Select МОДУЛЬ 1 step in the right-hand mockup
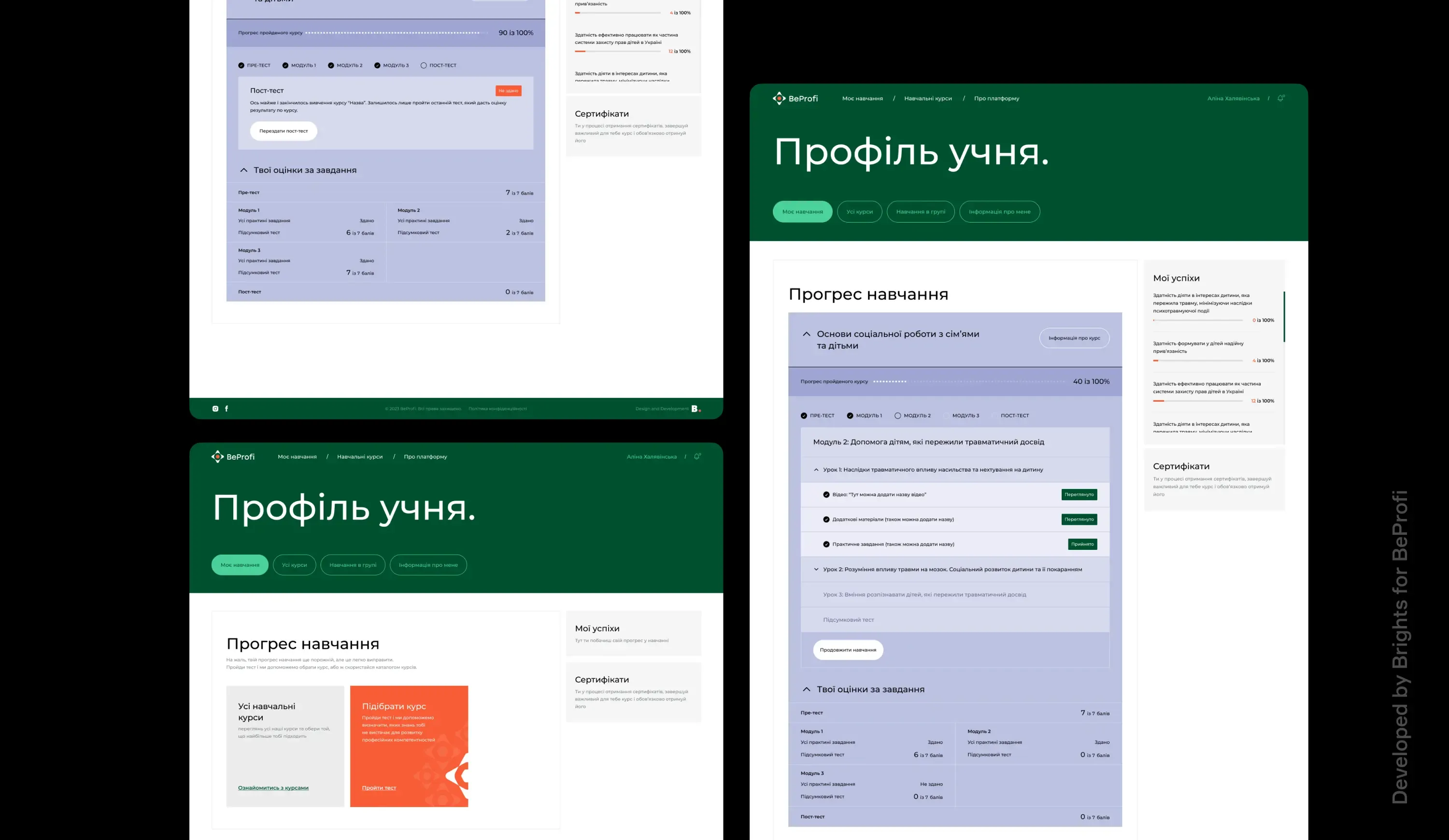Screen dimensions: 1449x840 tap(864, 415)
